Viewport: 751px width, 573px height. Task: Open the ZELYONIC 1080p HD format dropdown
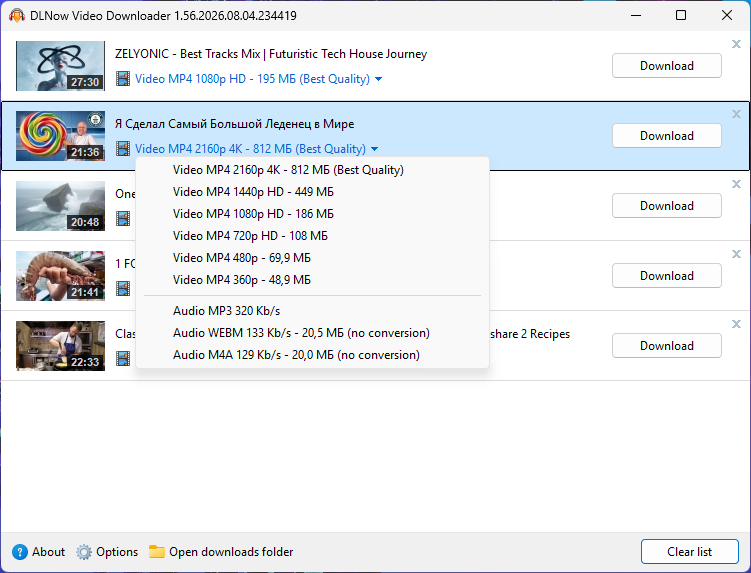pos(378,79)
